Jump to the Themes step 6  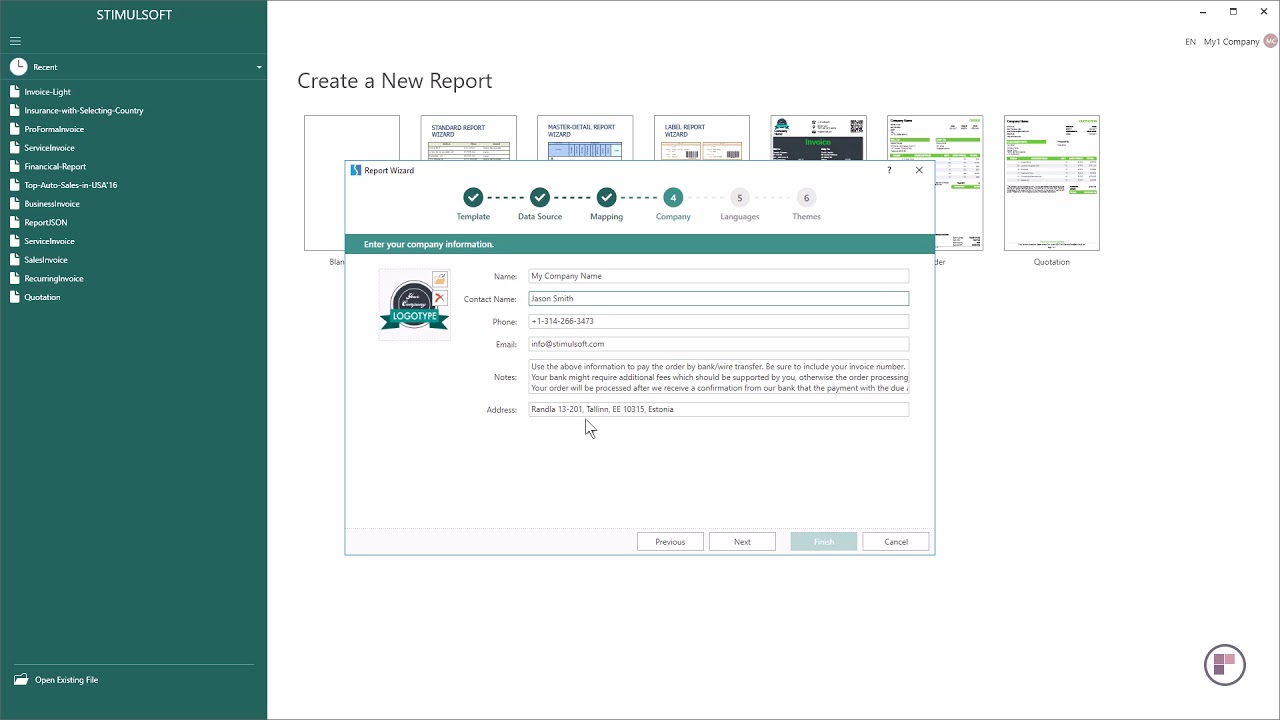click(x=806, y=204)
